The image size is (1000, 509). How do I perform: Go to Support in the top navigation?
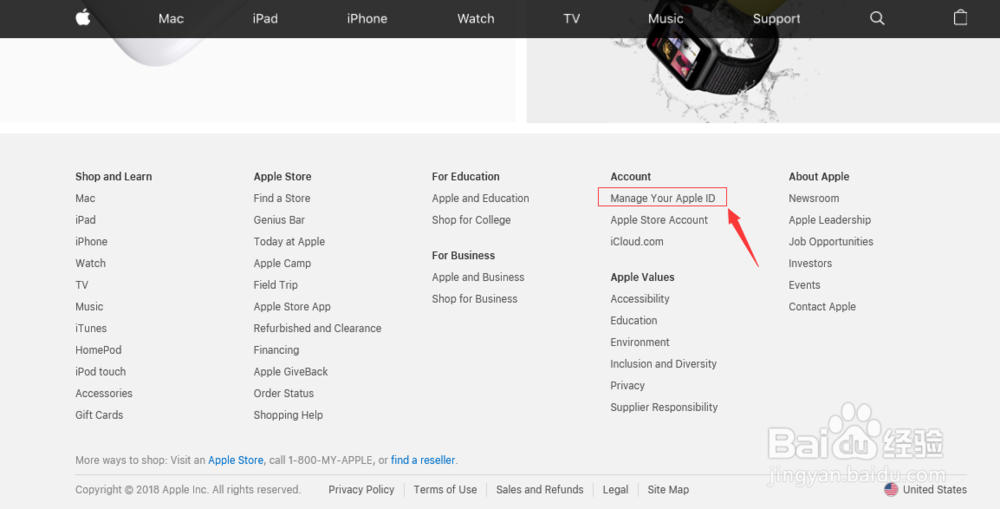click(x=776, y=18)
